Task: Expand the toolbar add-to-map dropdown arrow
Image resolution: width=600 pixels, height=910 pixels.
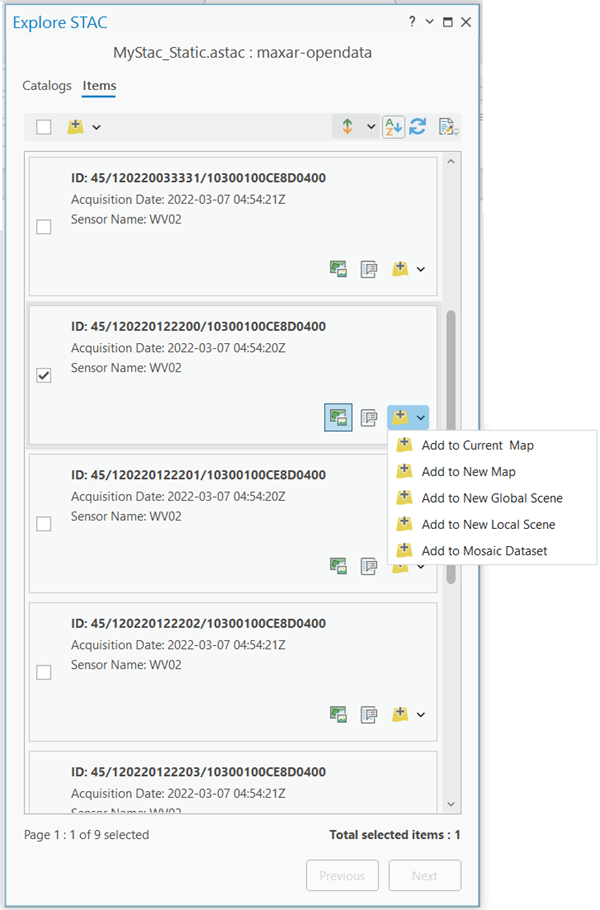Action: tap(97, 127)
